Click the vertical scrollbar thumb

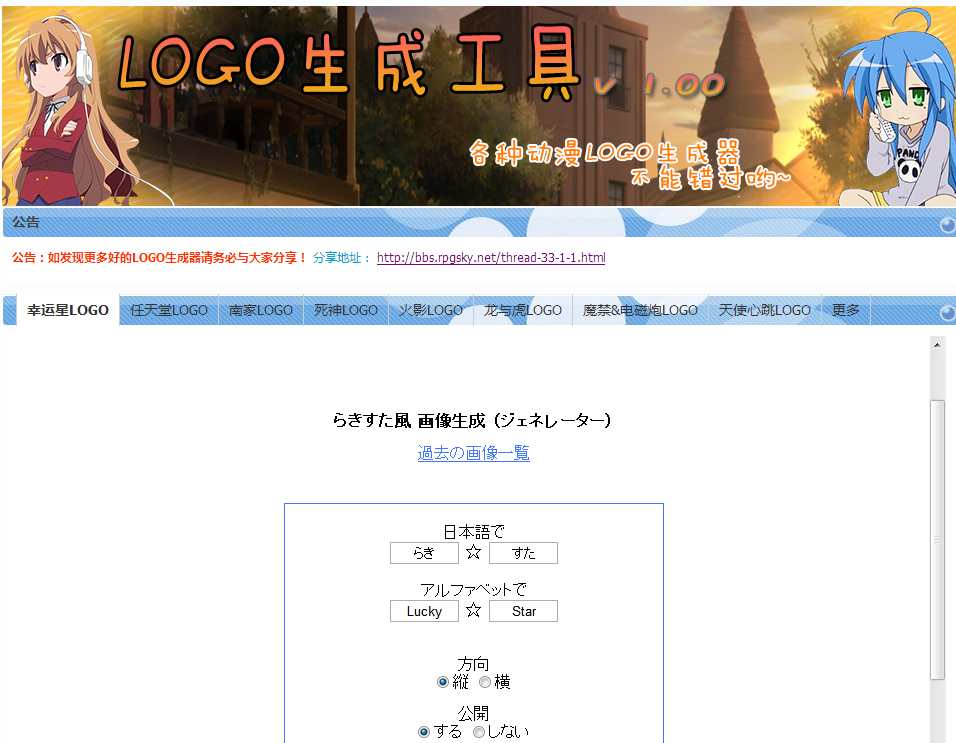coord(937,539)
